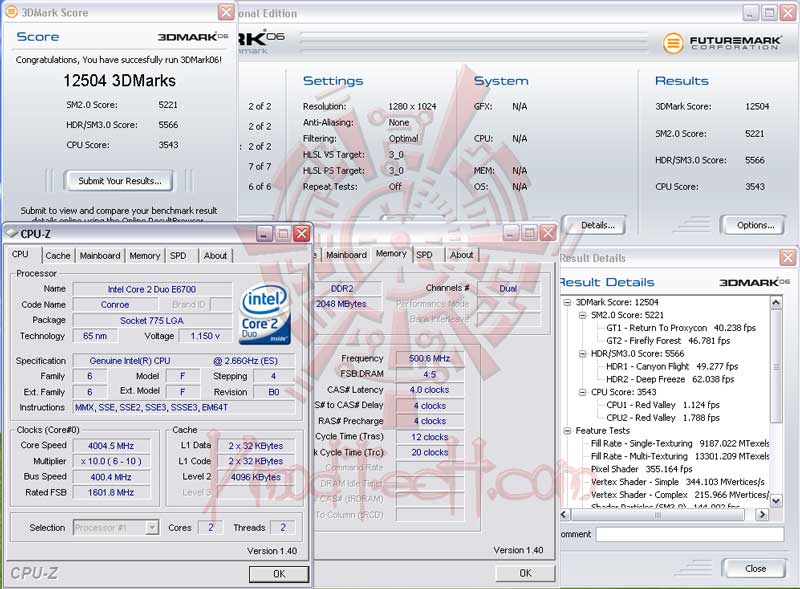Click the Multiplier value x 10.0
The height and width of the screenshot is (589, 800).
click(x=111, y=461)
